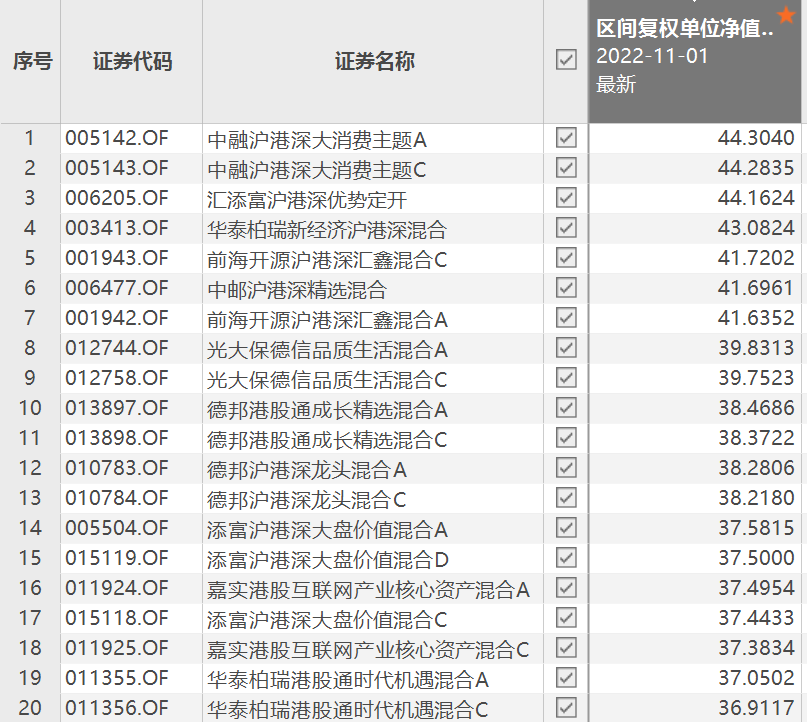Toggle the checkbox for 添富沪港深大盘价值混合C
The image size is (807, 722).
[566, 618]
